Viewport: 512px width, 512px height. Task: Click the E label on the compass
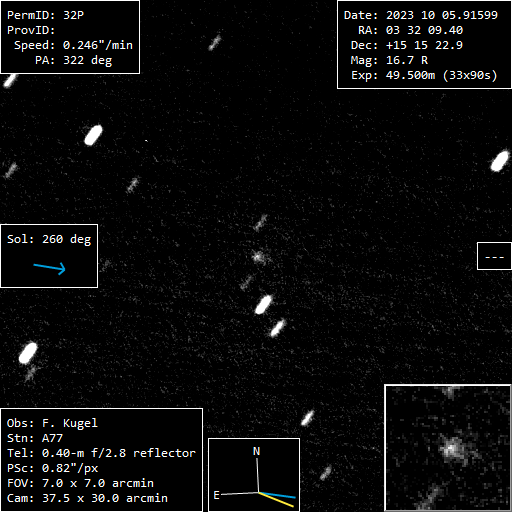click(x=216, y=495)
